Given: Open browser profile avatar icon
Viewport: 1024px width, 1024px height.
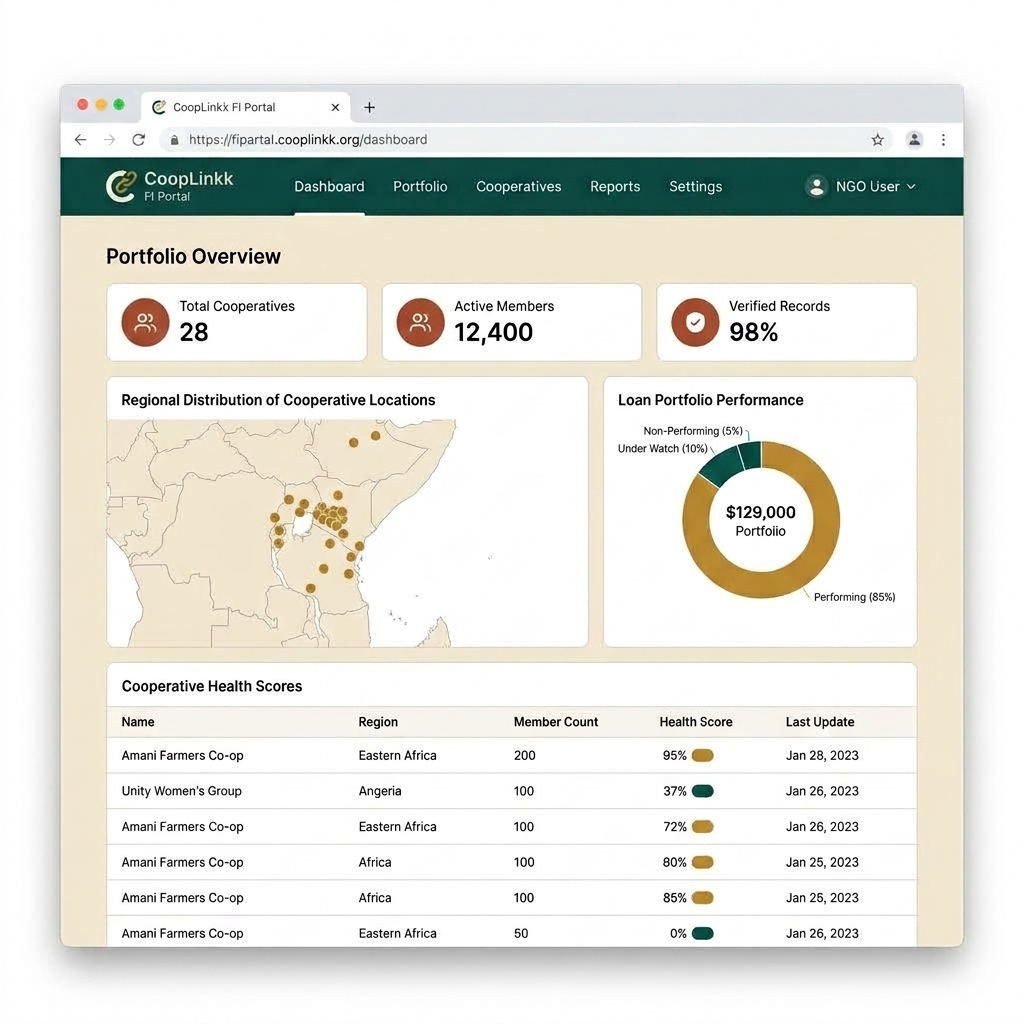Looking at the screenshot, I should pyautogui.click(x=914, y=139).
